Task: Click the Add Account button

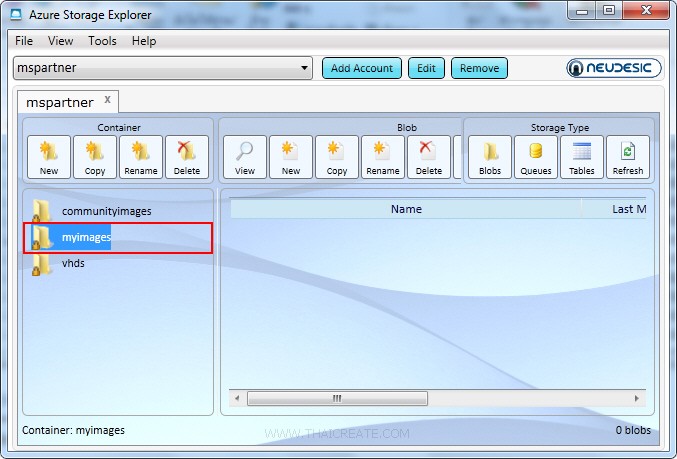Action: pyautogui.click(x=362, y=68)
